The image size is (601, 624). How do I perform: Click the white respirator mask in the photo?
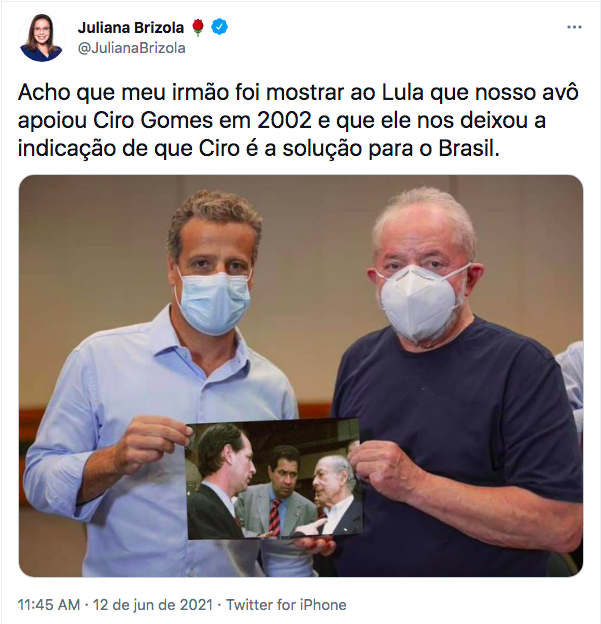419,303
